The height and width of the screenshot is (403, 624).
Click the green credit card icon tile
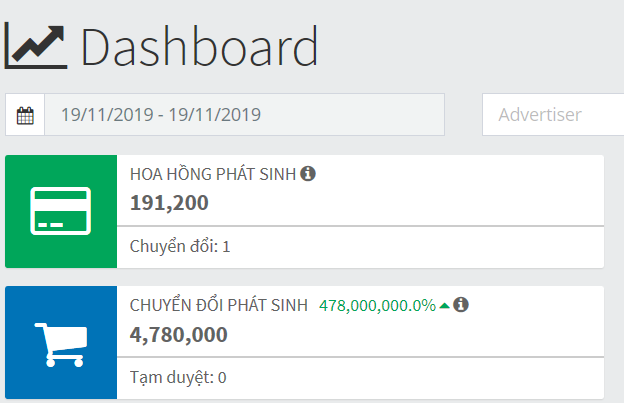pos(61,211)
